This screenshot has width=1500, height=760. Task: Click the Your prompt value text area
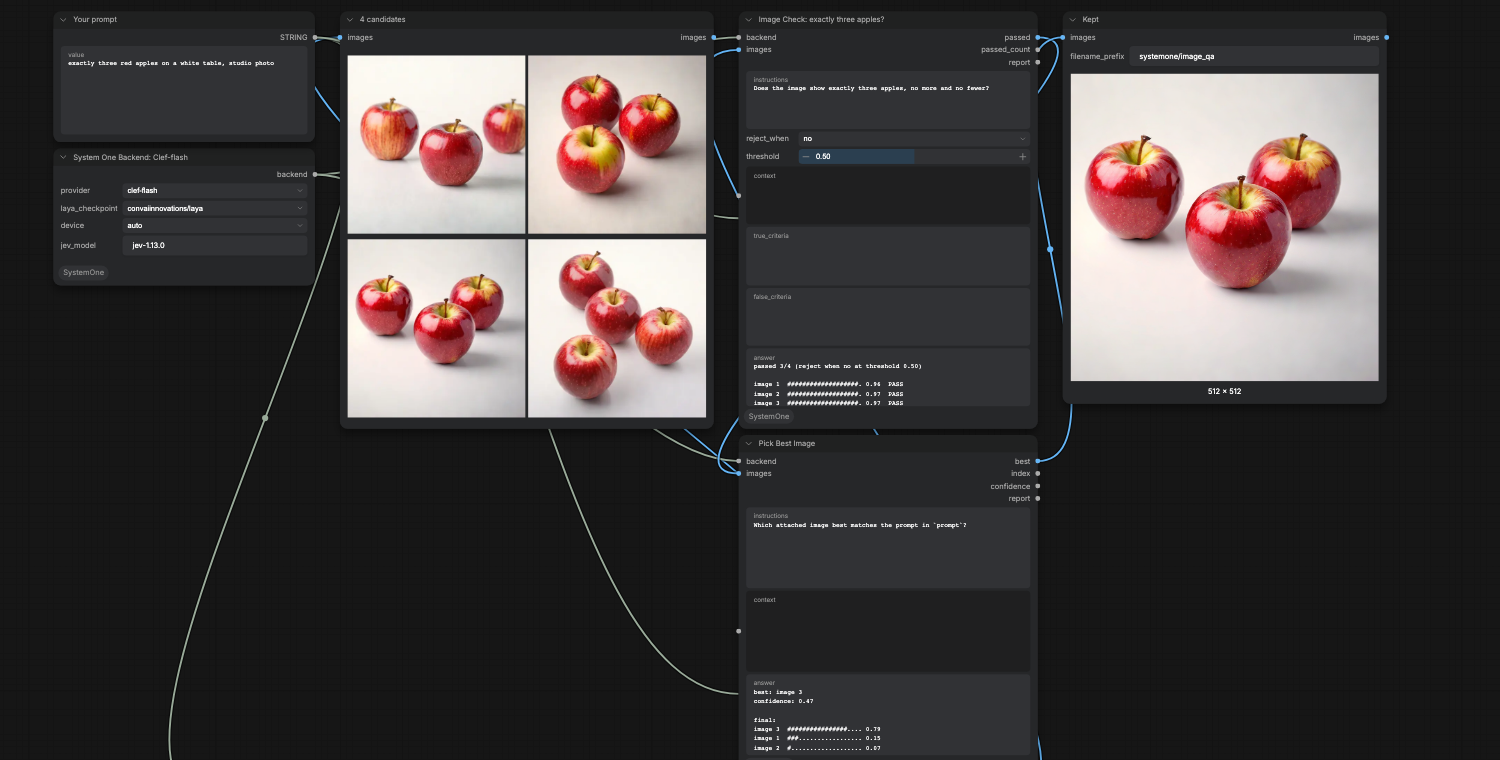184,90
